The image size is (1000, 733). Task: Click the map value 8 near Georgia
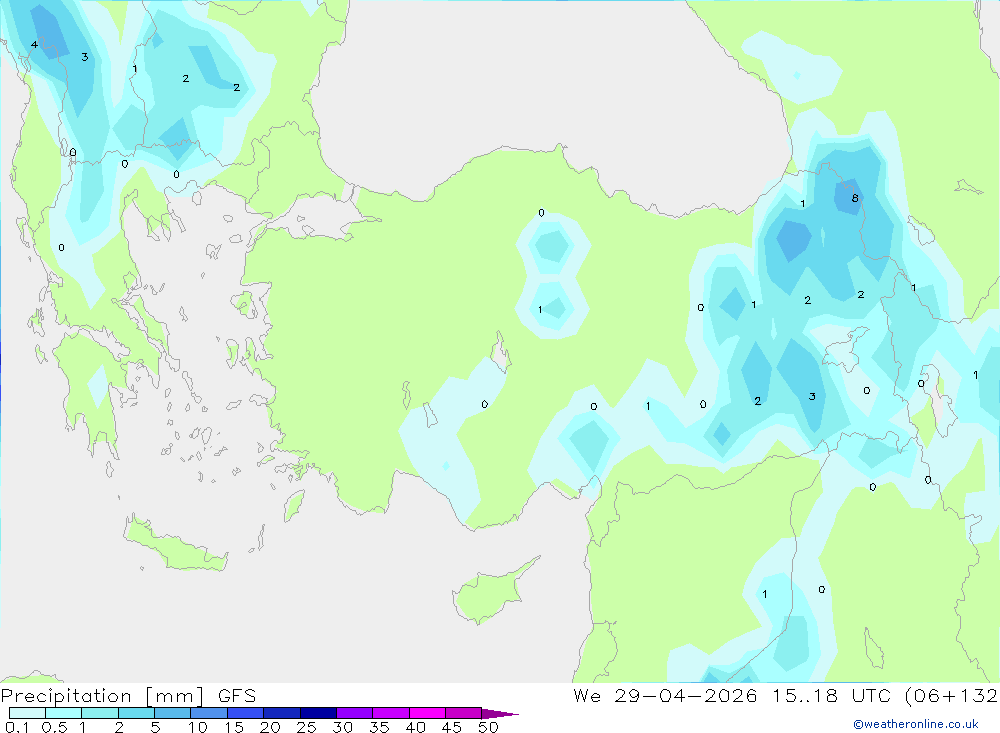[x=855, y=198]
